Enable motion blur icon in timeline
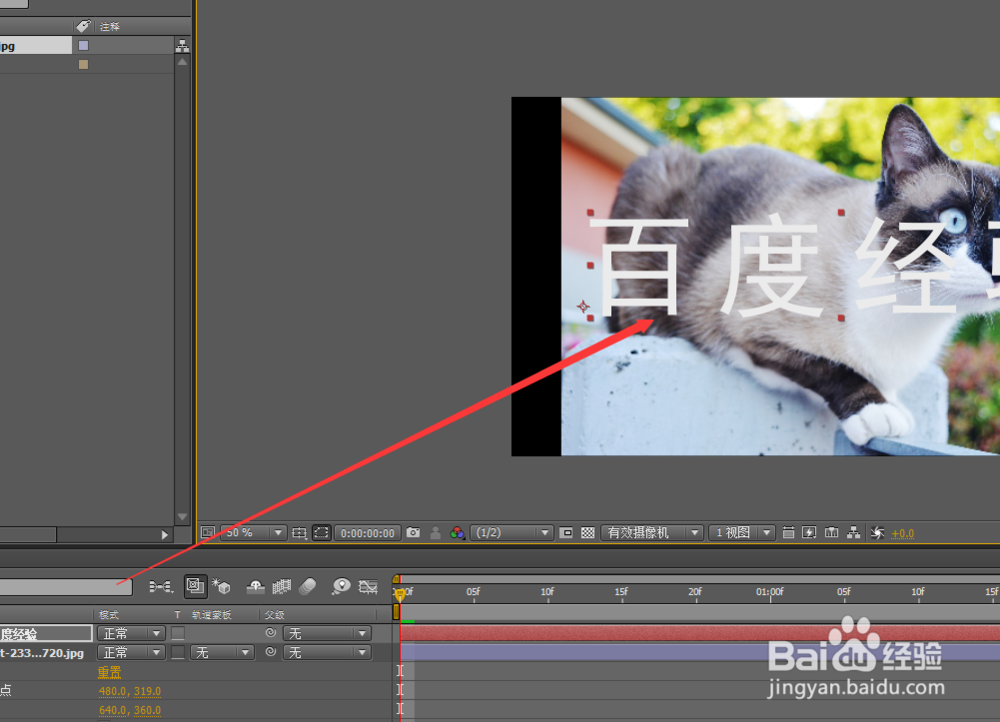The image size is (1000, 722). pos(307,586)
